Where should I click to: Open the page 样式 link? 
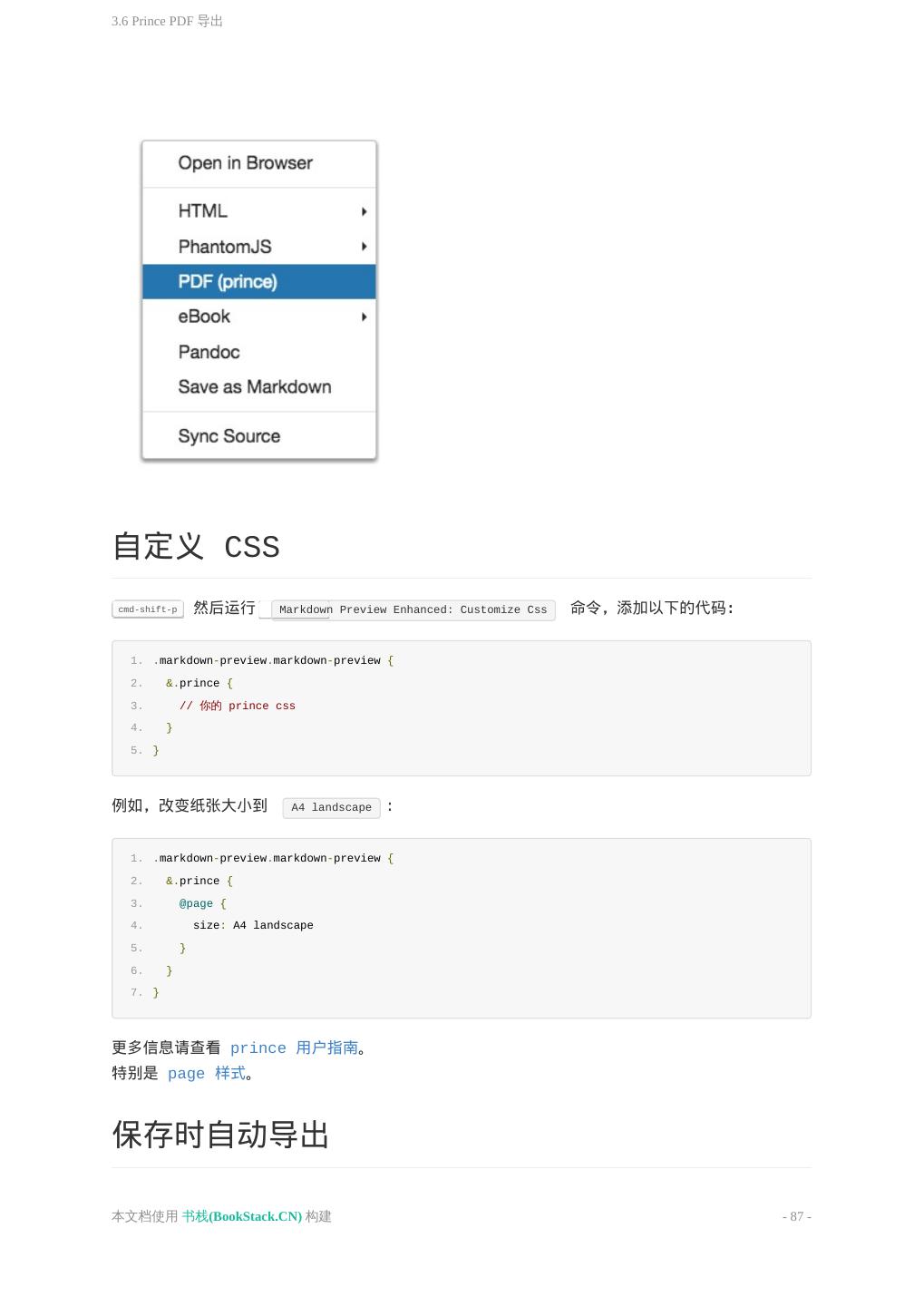click(207, 1074)
